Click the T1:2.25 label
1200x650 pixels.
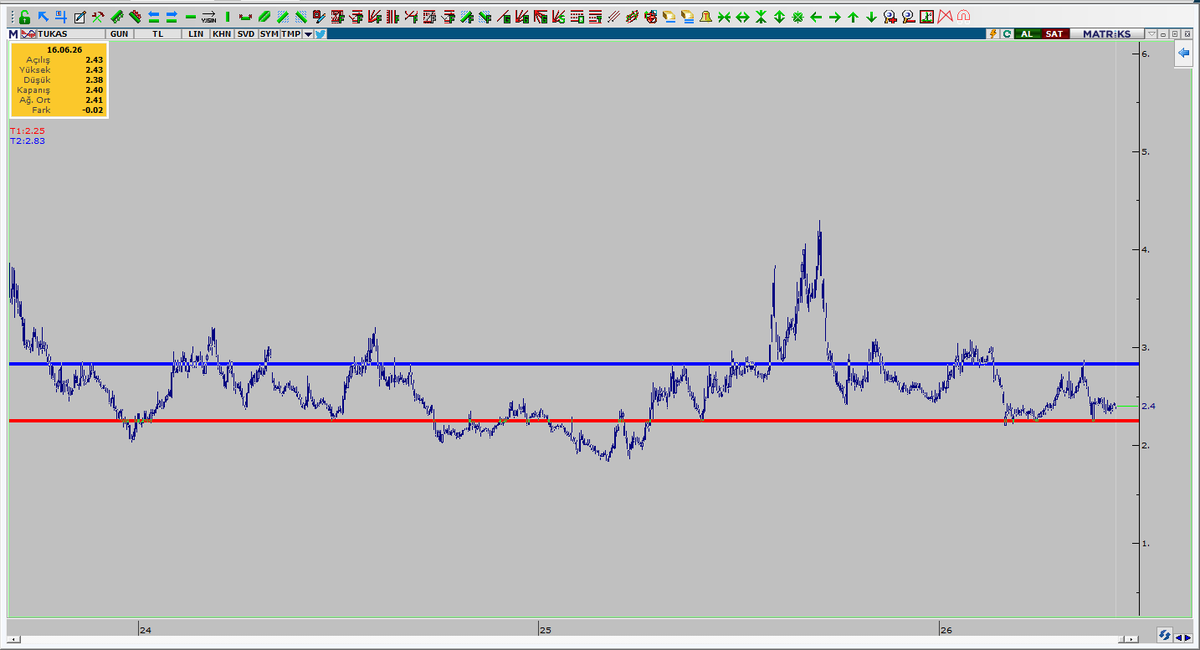tap(27, 131)
